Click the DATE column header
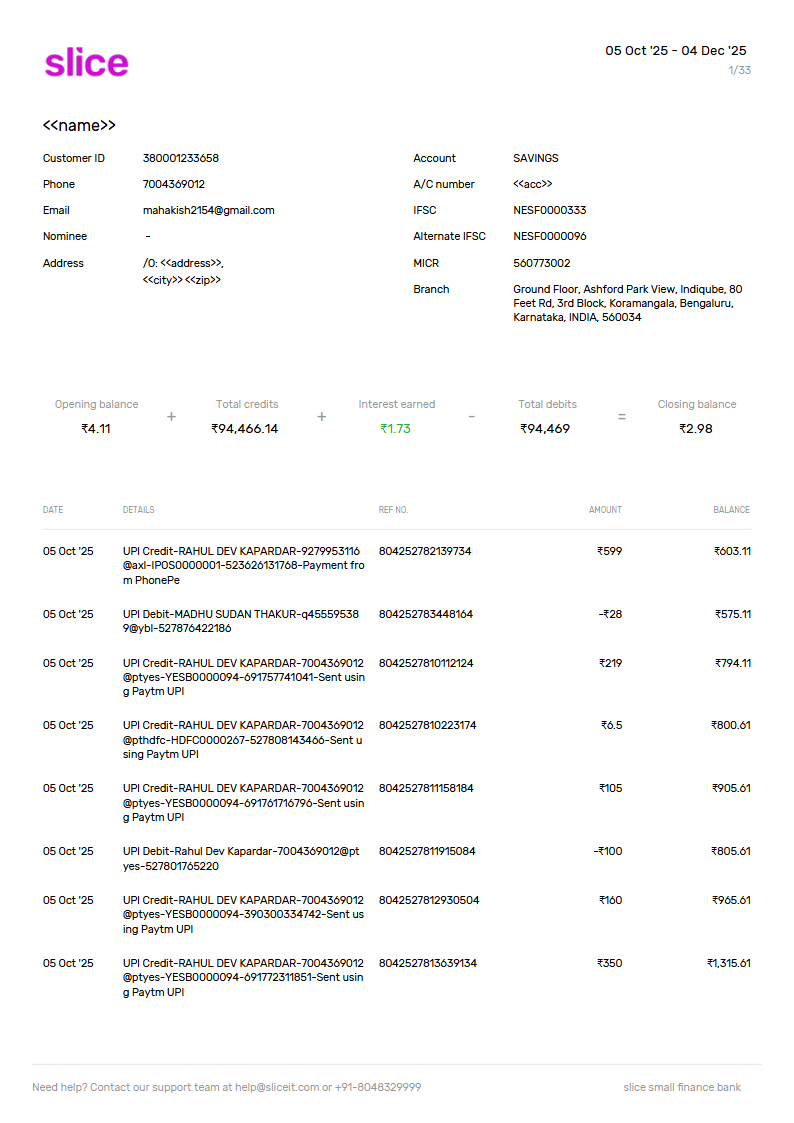 tap(53, 510)
